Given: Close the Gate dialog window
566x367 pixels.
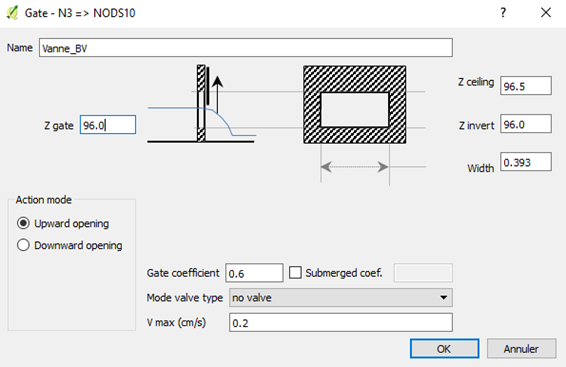Looking at the screenshot, I should (x=546, y=13).
